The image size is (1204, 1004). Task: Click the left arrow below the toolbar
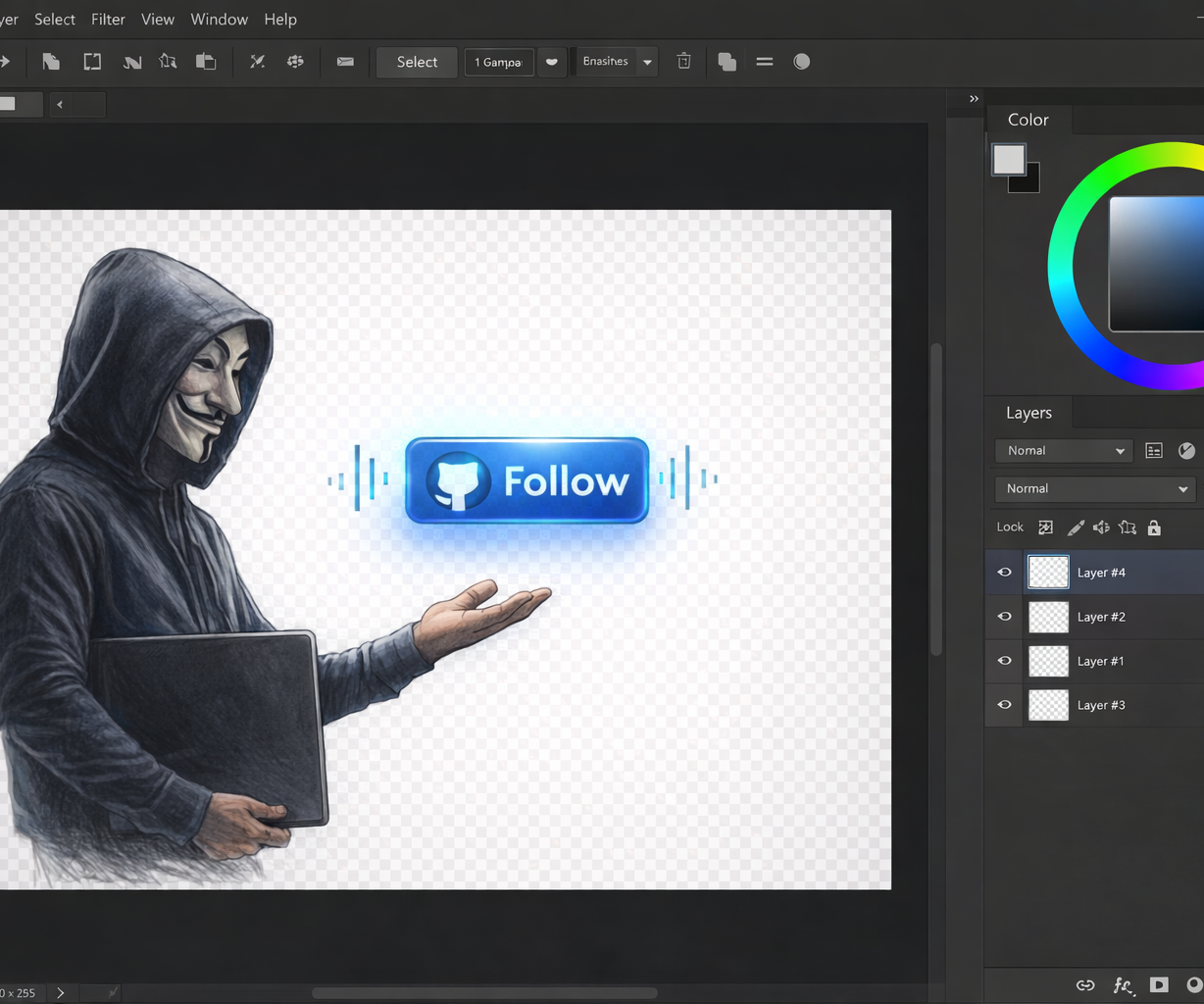[60, 105]
